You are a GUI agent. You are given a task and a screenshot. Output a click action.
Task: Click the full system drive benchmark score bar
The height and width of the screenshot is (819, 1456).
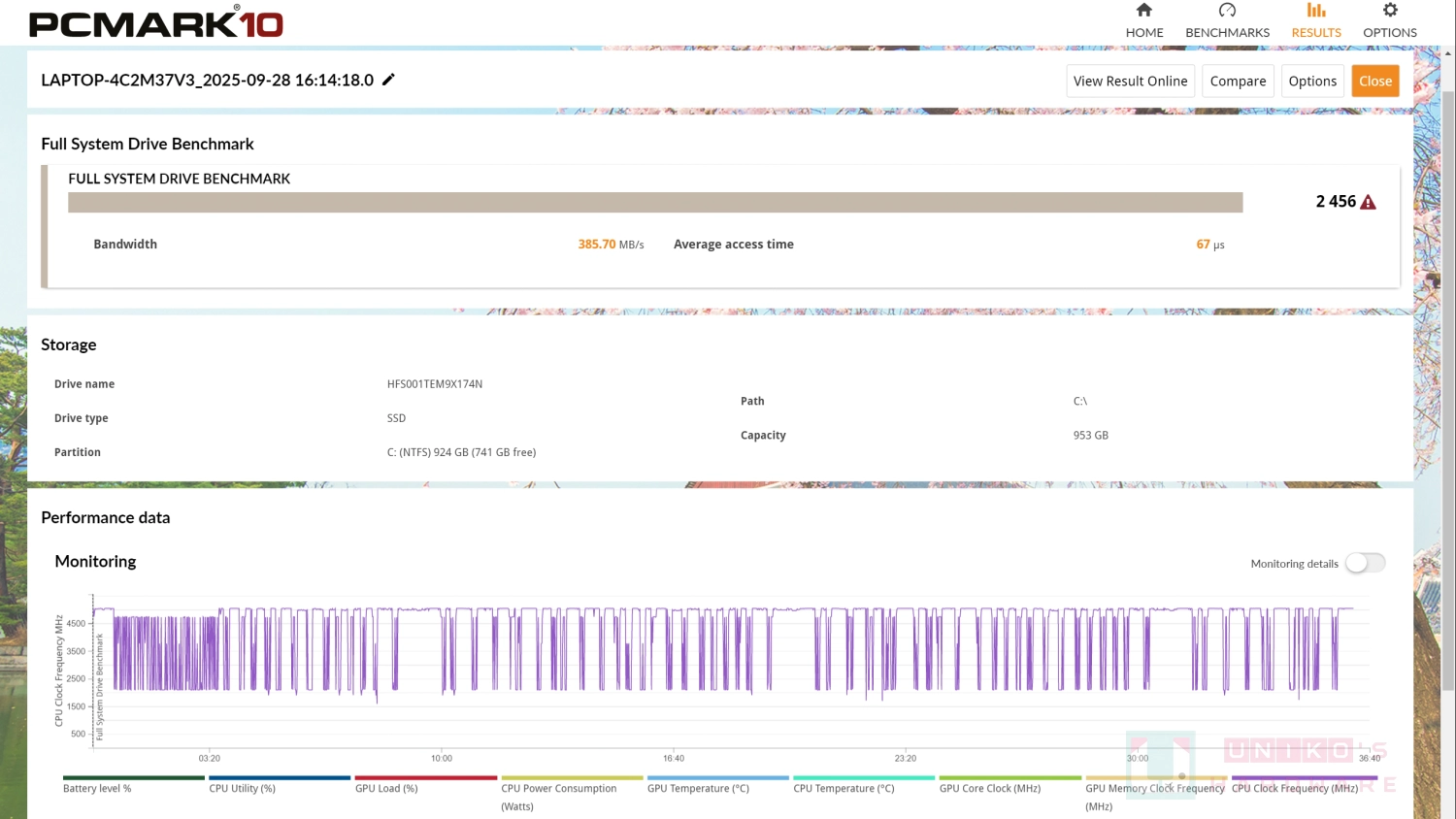pyautogui.click(x=655, y=202)
